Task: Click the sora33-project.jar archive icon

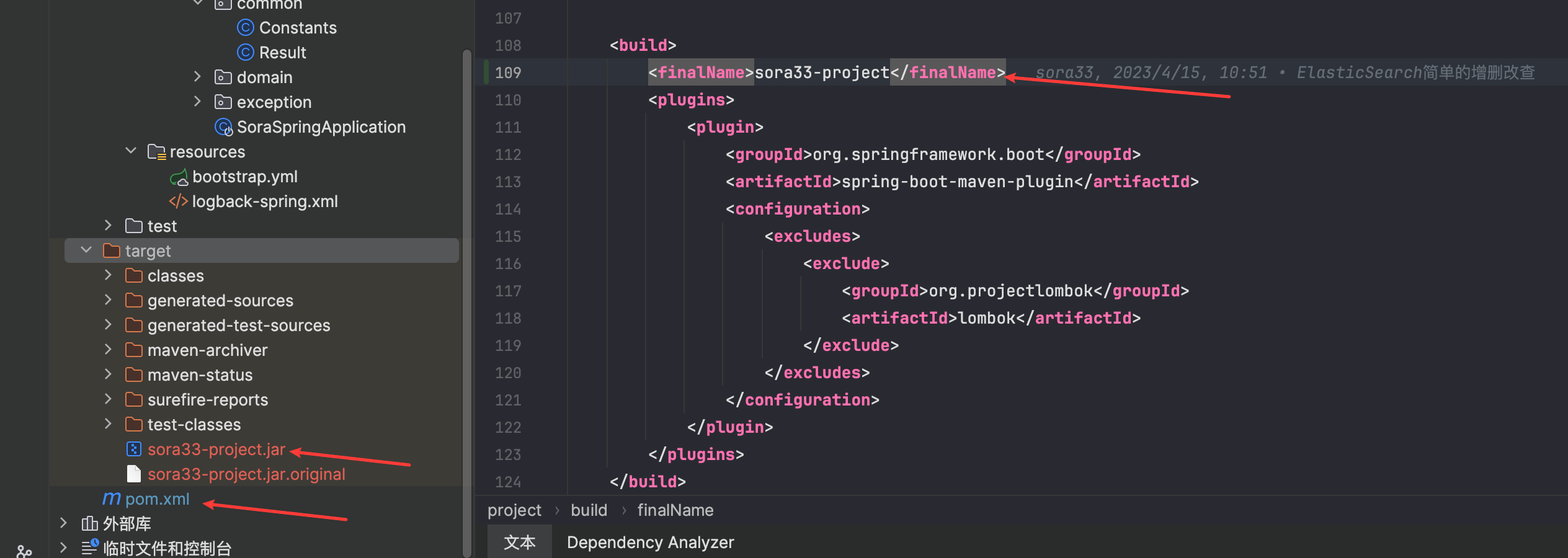Action: pos(133,449)
